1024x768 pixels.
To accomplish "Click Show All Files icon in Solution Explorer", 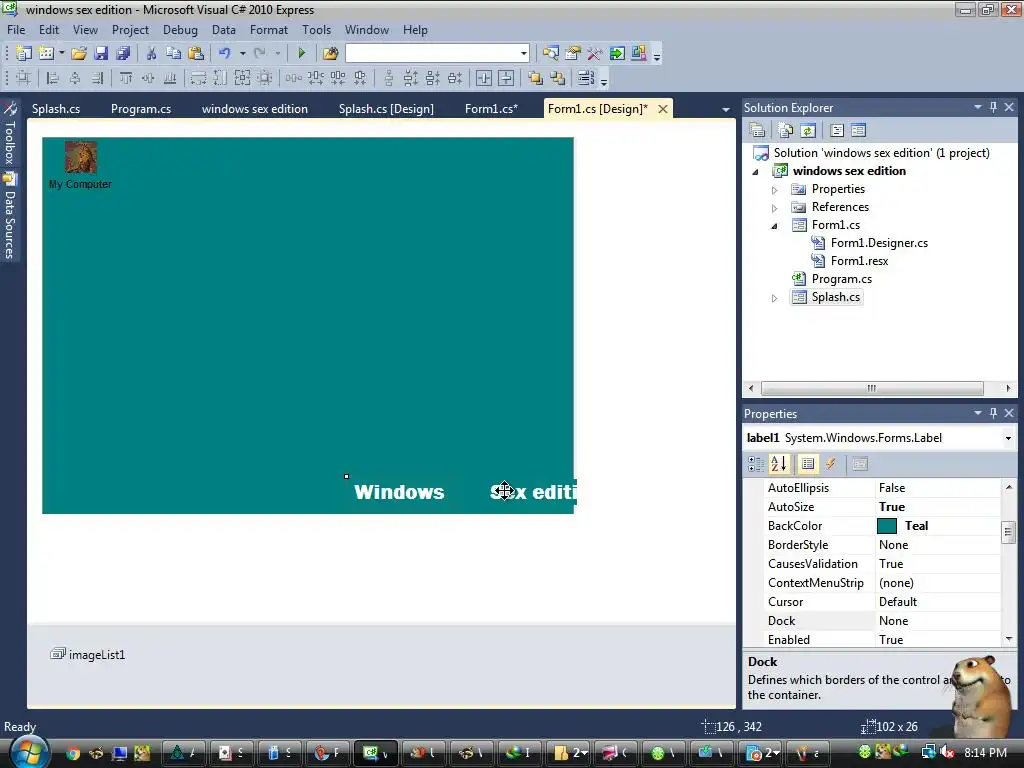I will coord(786,131).
